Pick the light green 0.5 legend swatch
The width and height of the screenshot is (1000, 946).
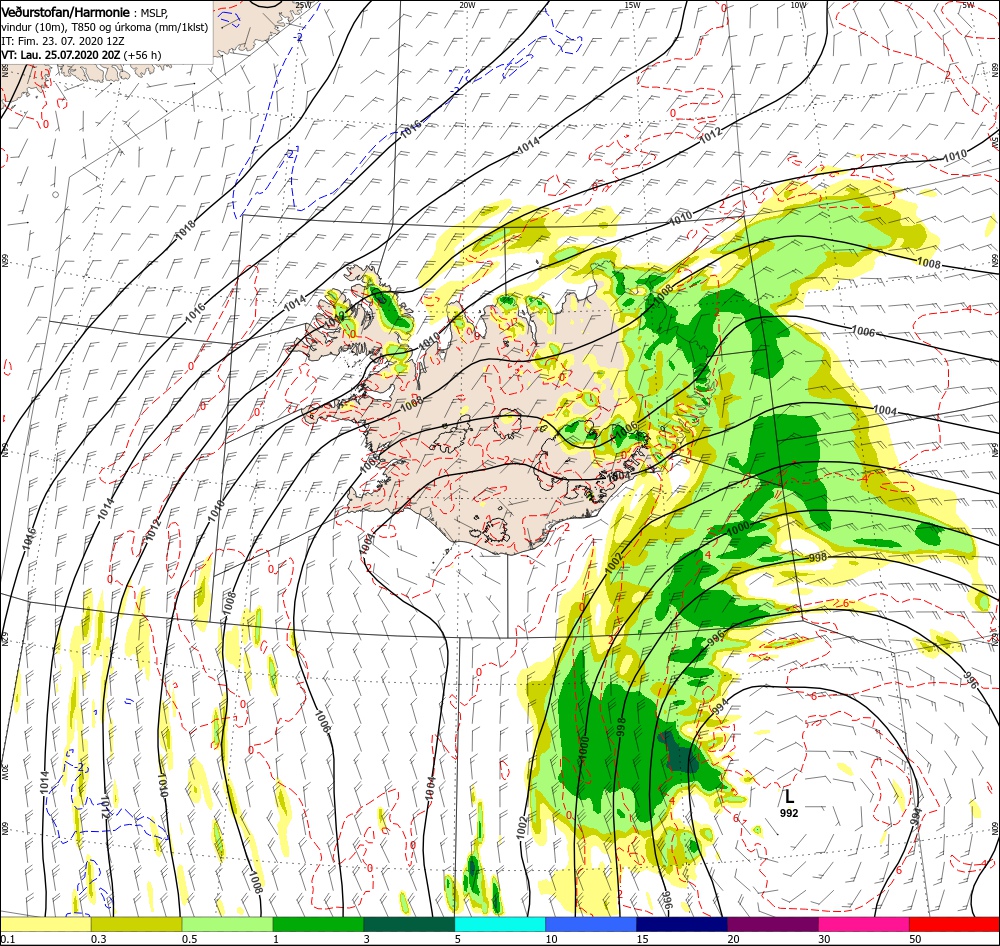pos(227,924)
